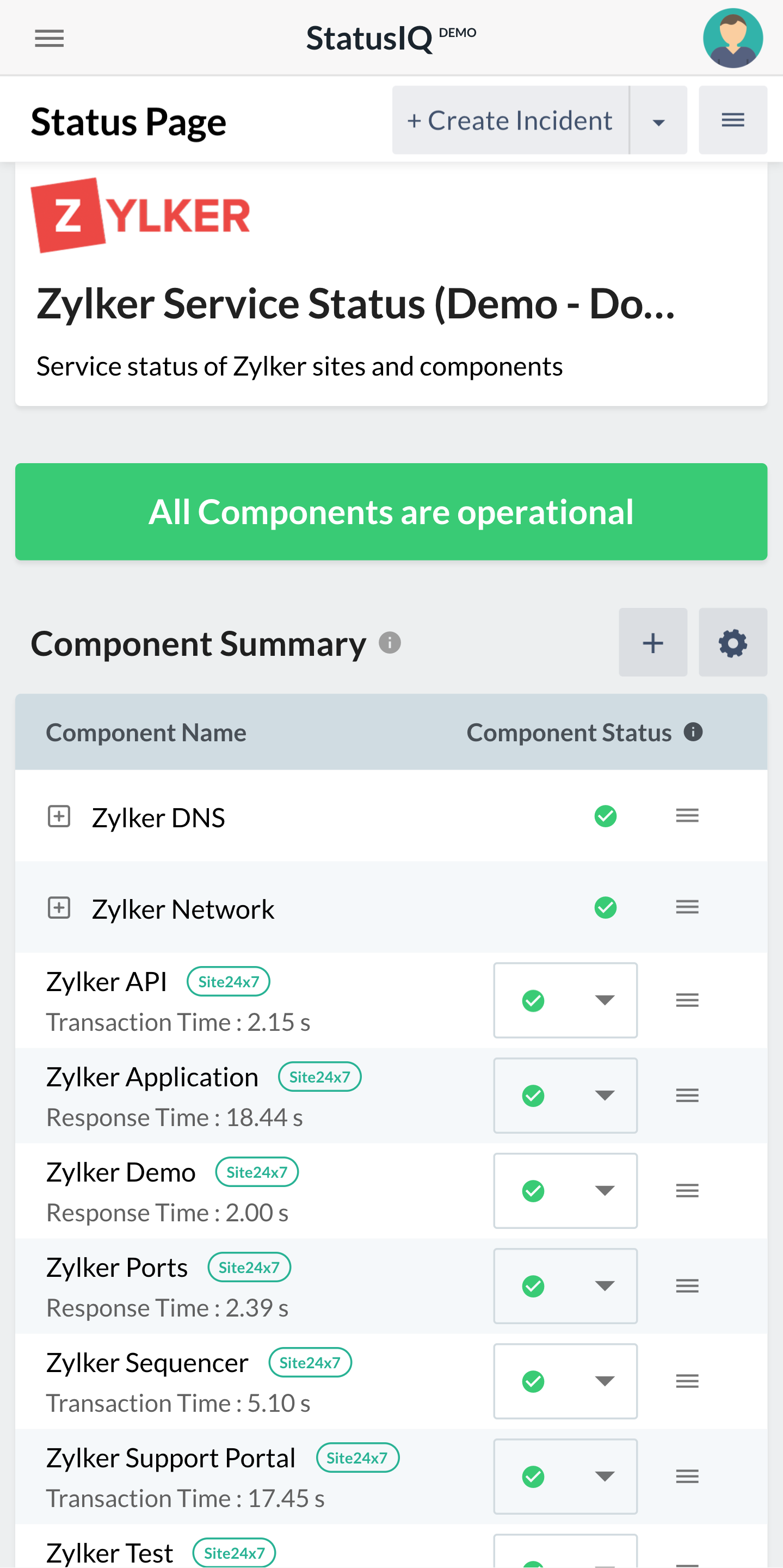Open the Zylker Ports status dropdown
This screenshot has width=783, height=1568.
565,1286
